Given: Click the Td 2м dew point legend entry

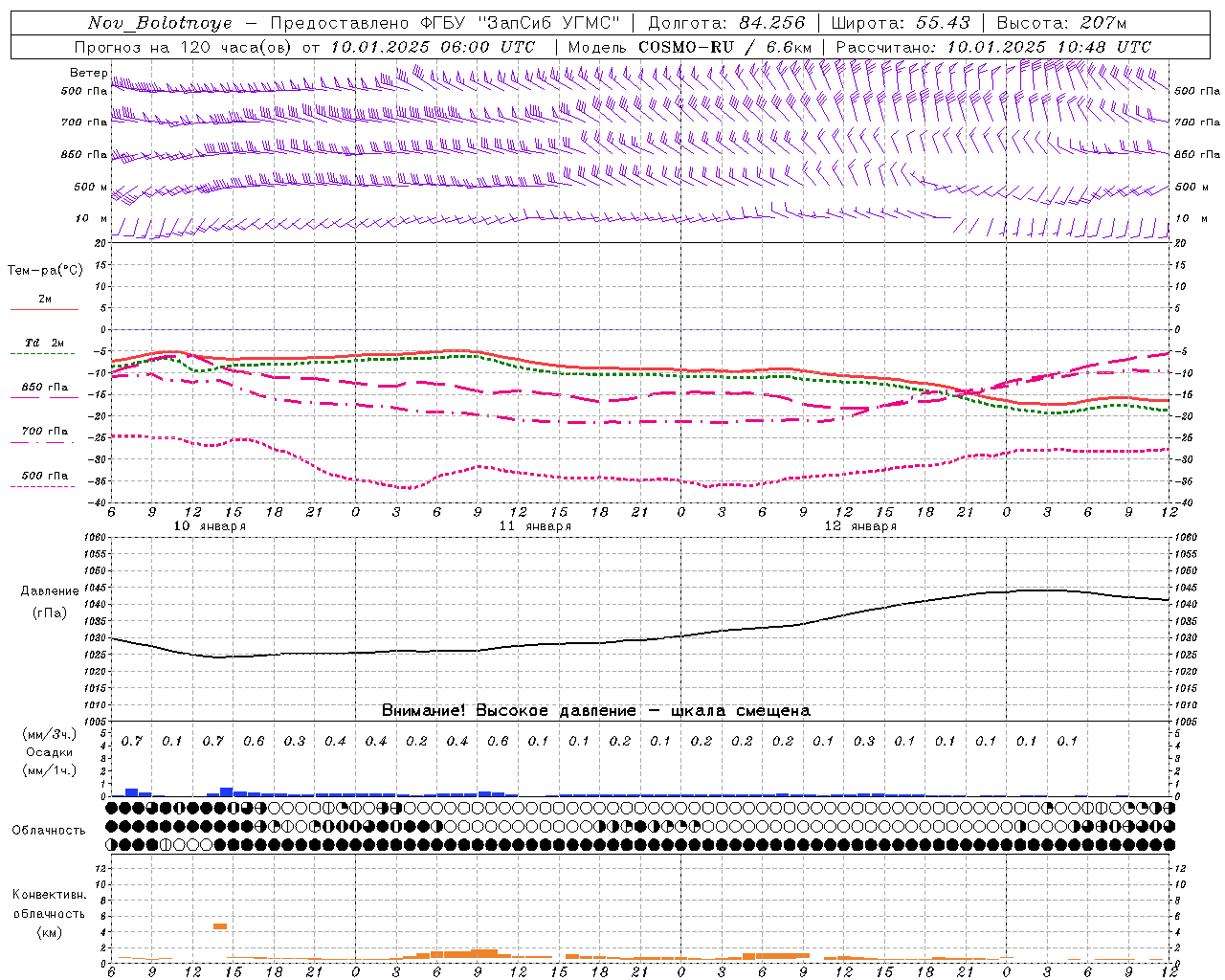Looking at the screenshot, I should pos(45,343).
